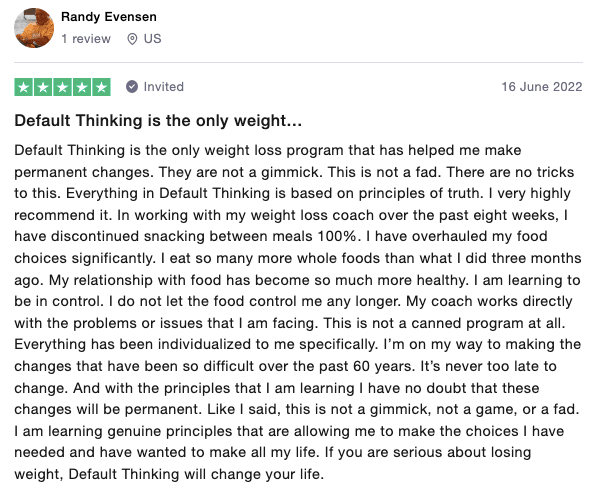The width and height of the screenshot is (601, 488).
Task: Click the Invited checkmark circle icon
Action: pyautogui.click(x=131, y=87)
